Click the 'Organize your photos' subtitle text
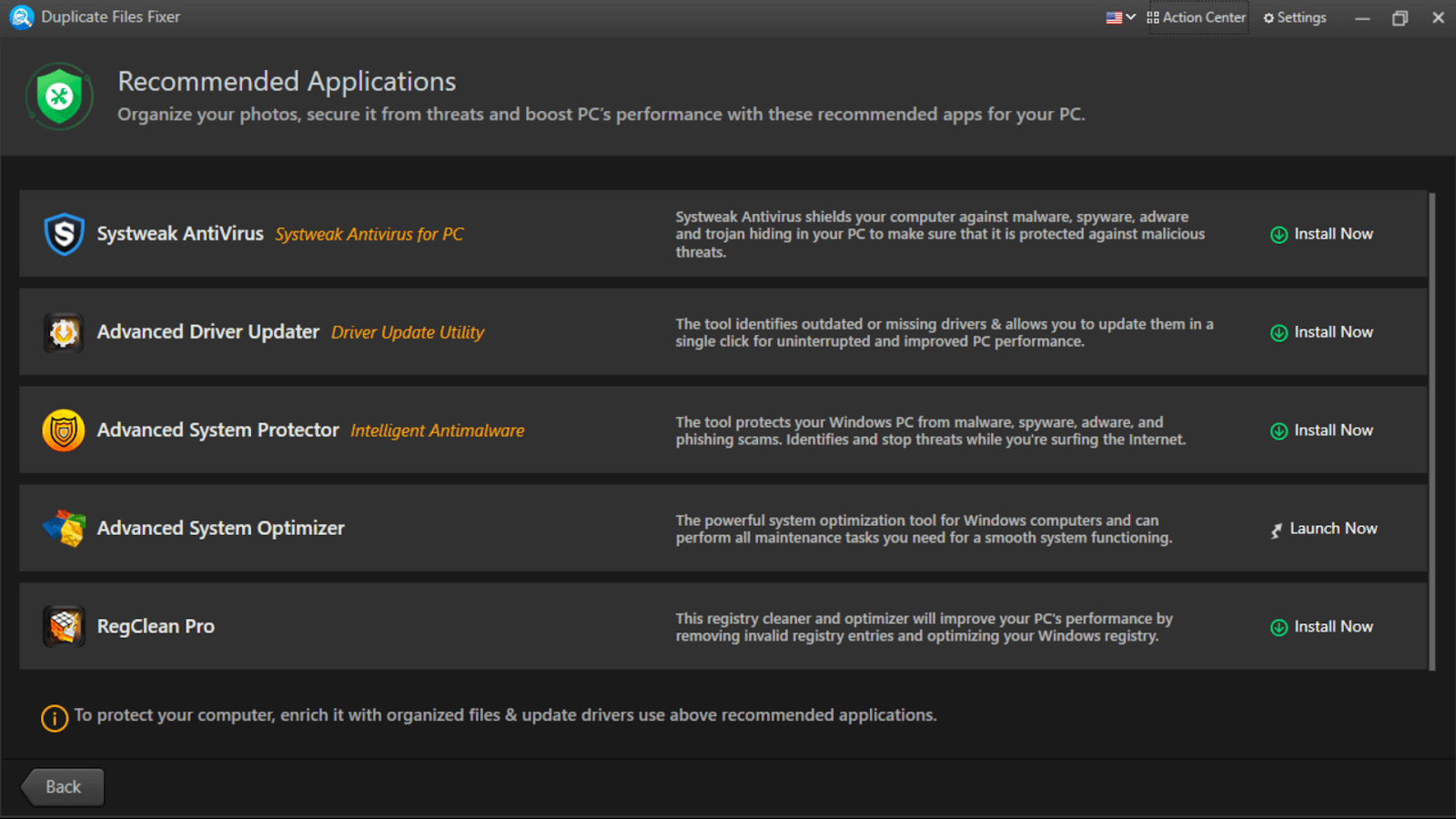 602,115
